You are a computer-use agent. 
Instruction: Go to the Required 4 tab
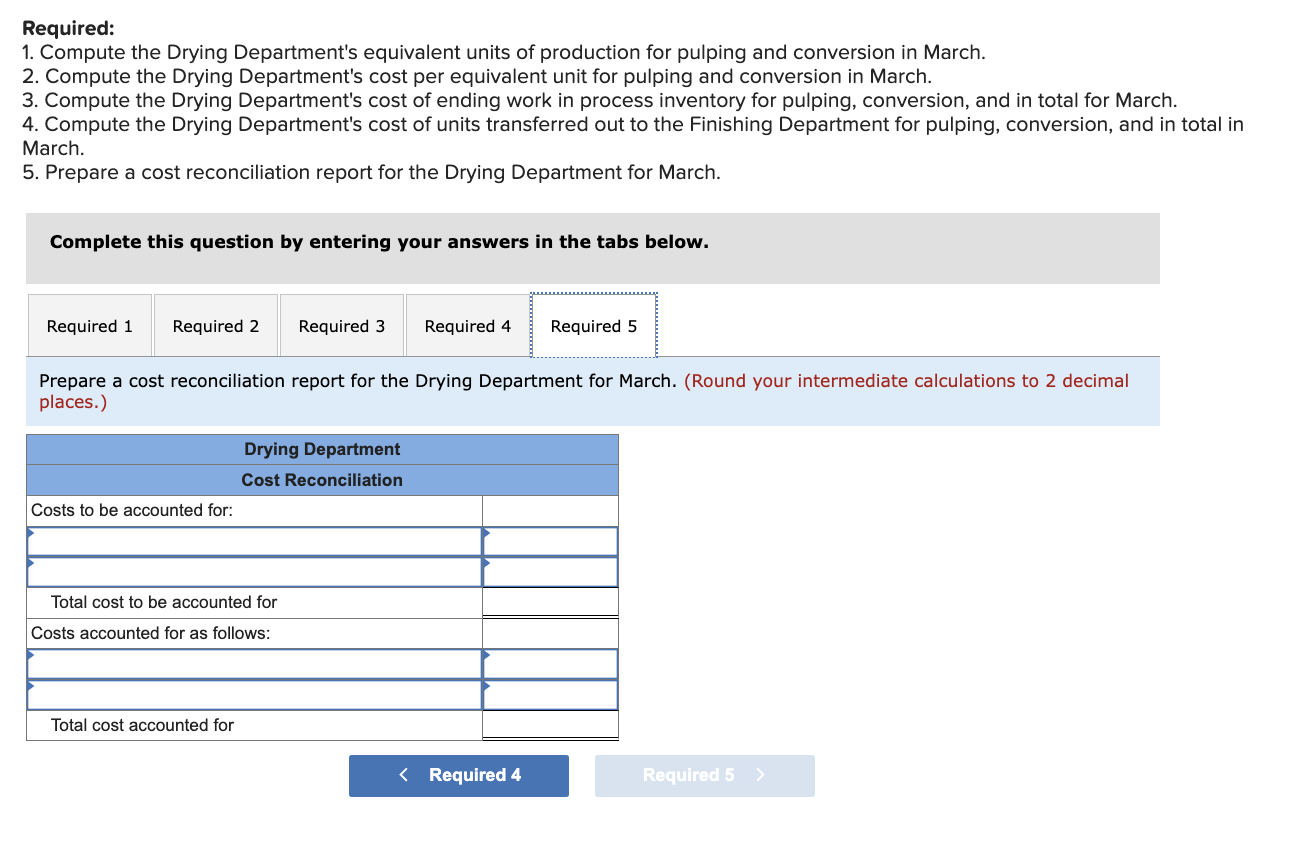[x=468, y=326]
